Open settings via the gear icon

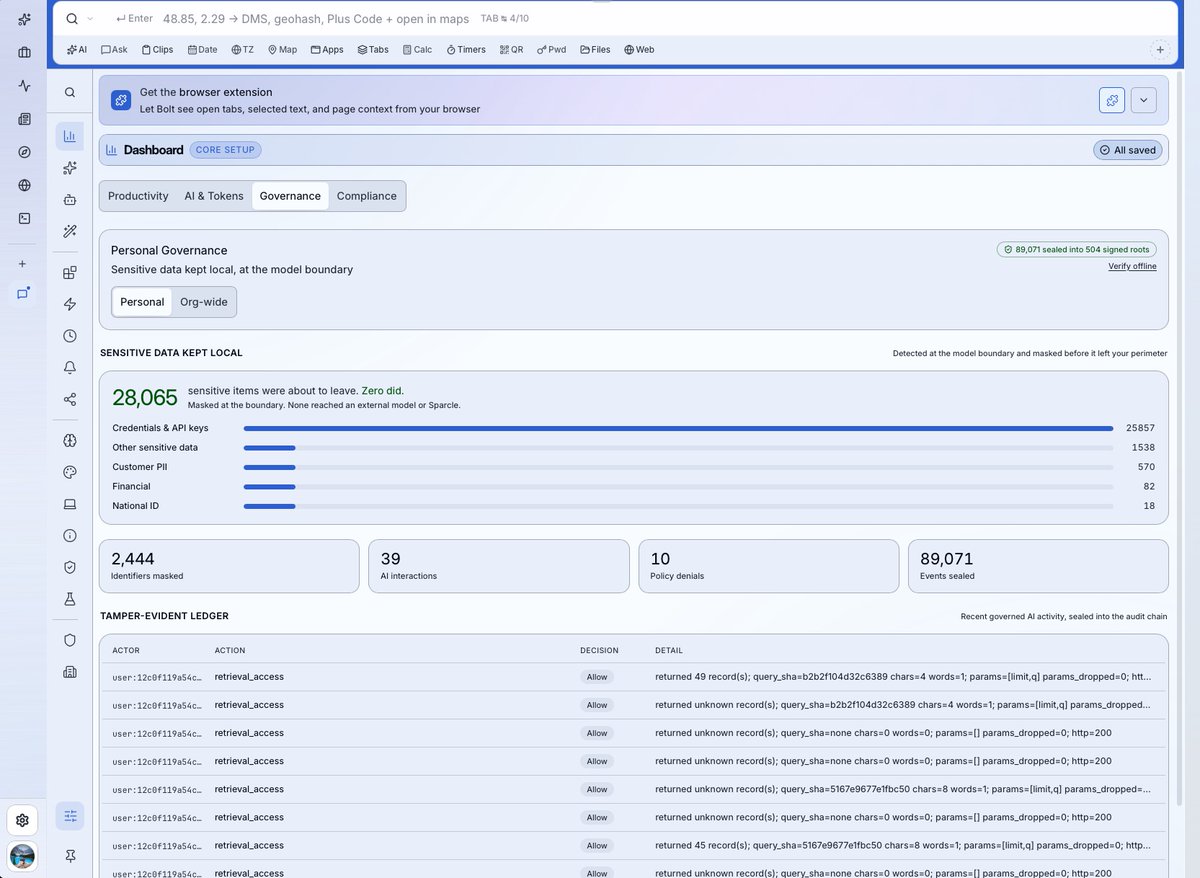click(22, 820)
